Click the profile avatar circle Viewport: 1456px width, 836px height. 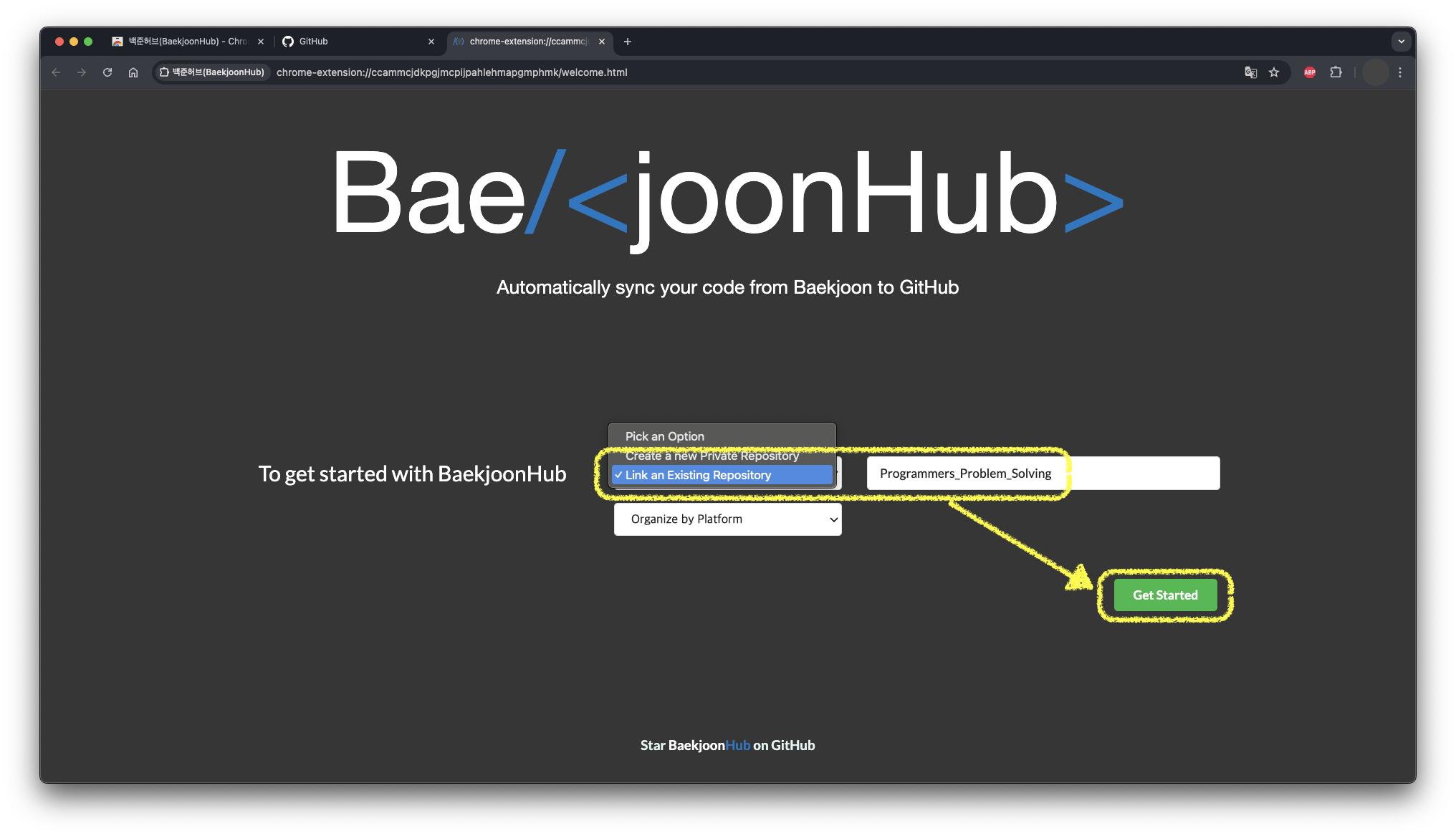(x=1375, y=72)
